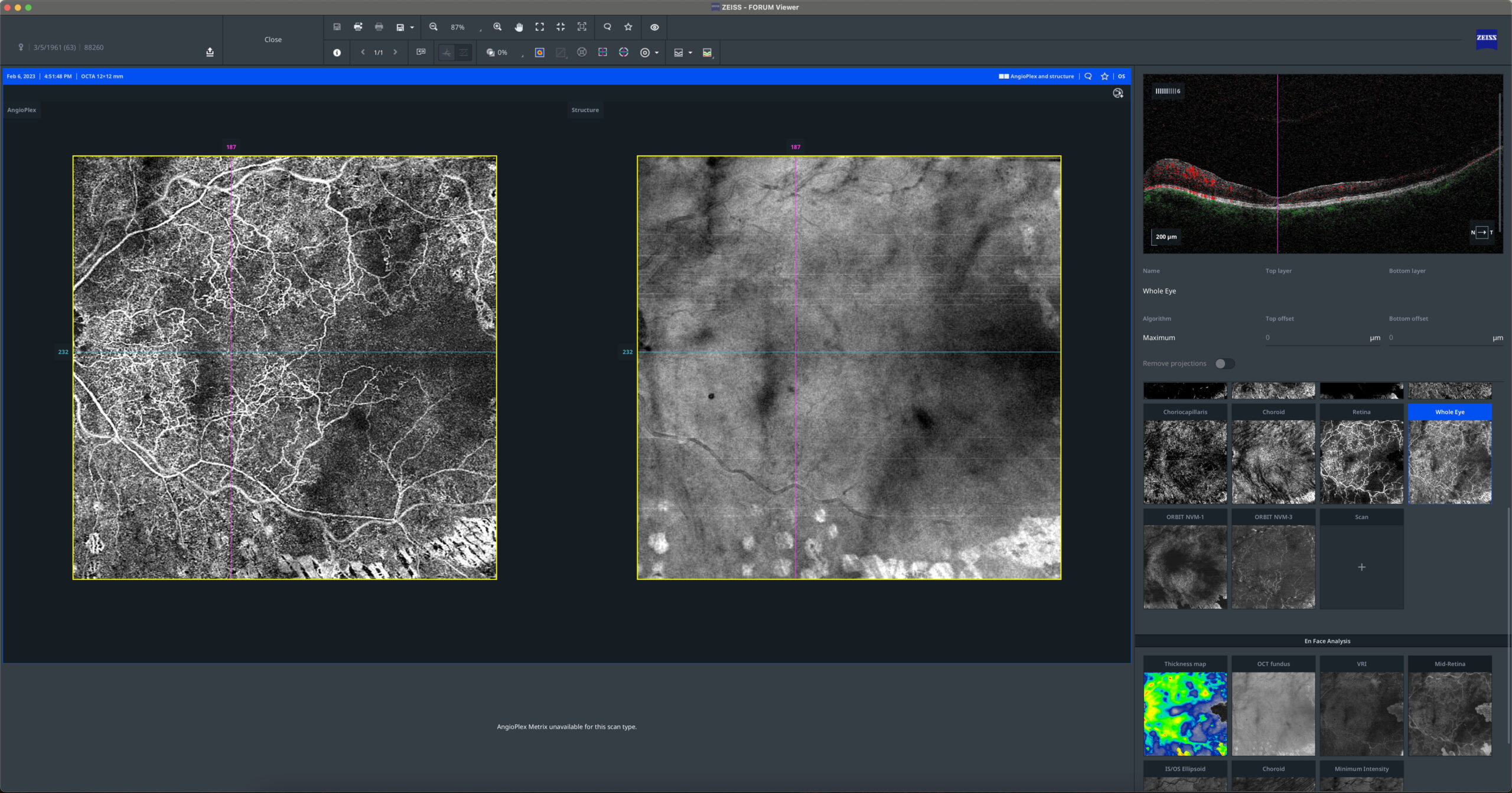
Task: Toggle the grayed layer lines button
Action: coord(464,53)
